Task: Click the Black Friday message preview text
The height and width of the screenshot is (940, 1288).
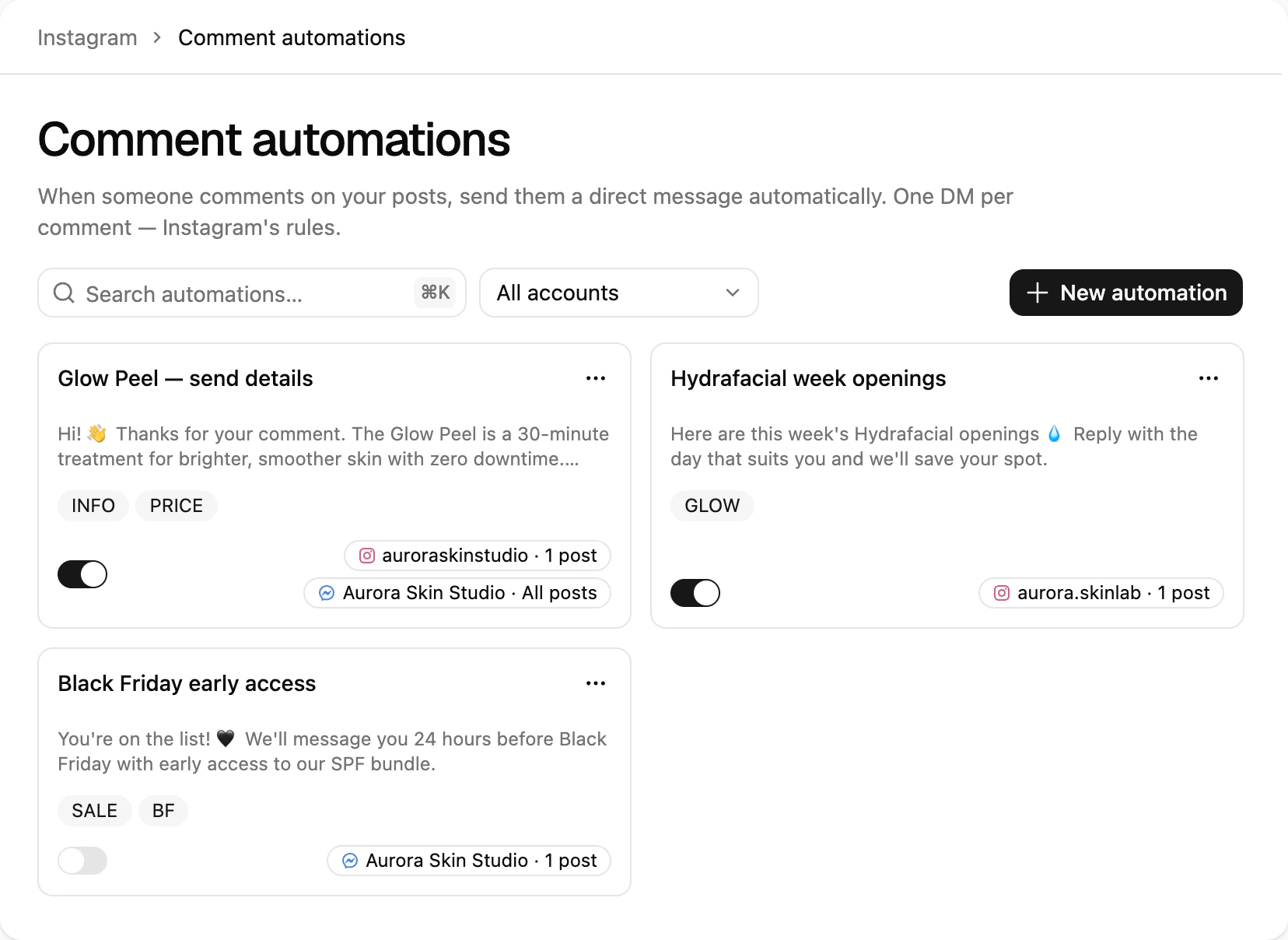Action: (x=332, y=752)
